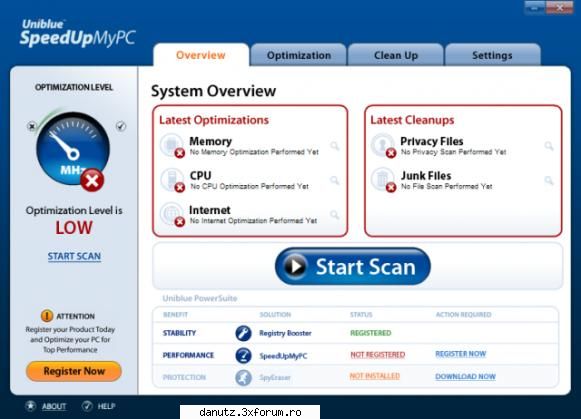Minimize the SpeedUpMyPC window
The height and width of the screenshot is (419, 581).
point(535,7)
